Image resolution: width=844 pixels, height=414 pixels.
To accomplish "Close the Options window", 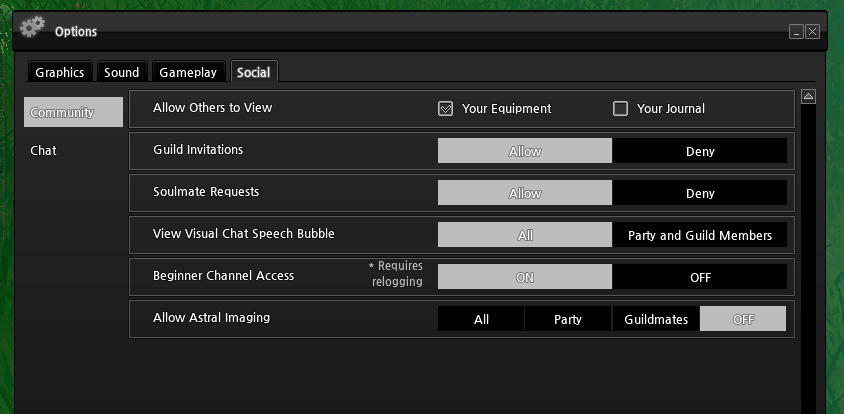I will click(812, 32).
